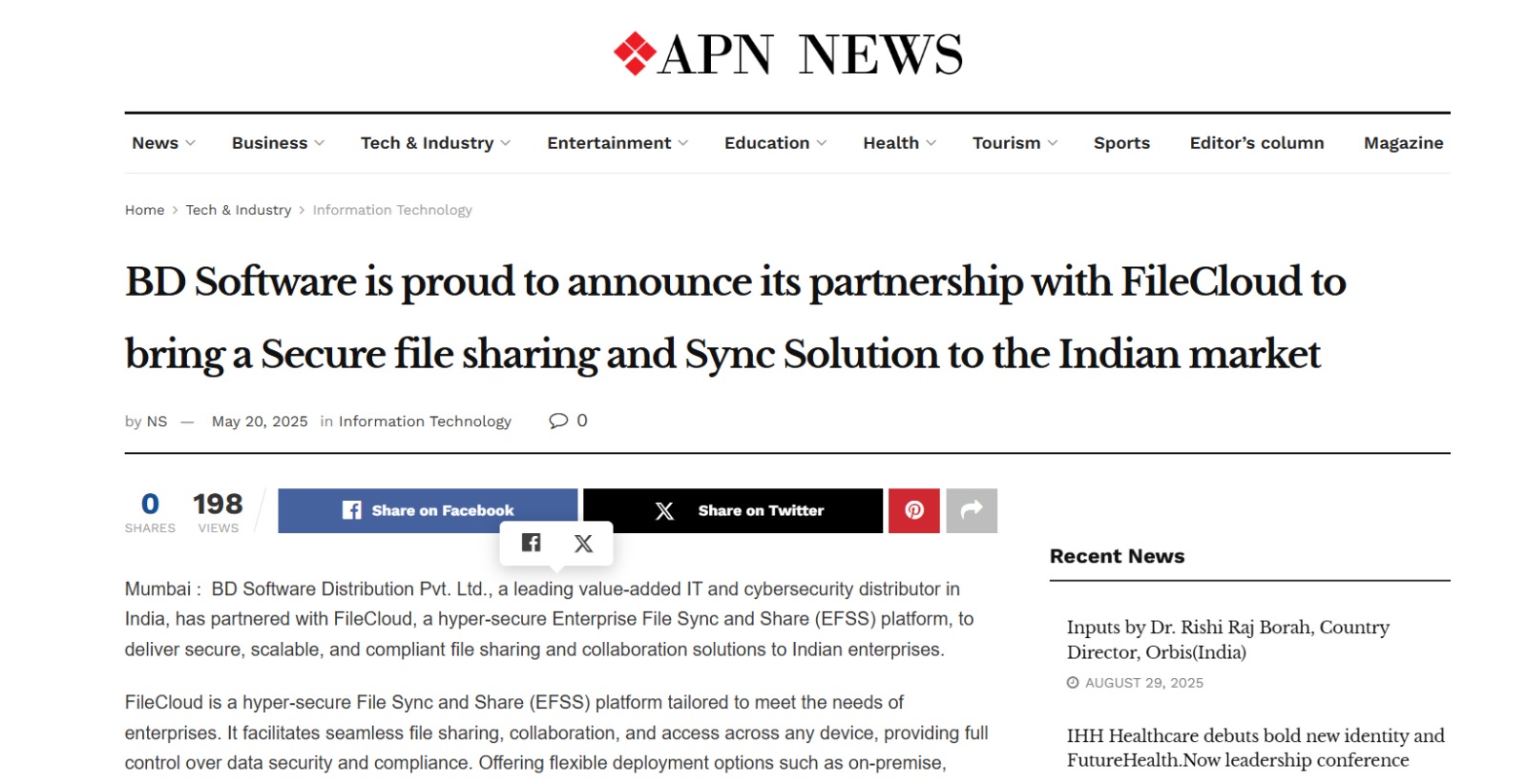Open the Dr. Rishi Raj Borah article

[1228, 639]
